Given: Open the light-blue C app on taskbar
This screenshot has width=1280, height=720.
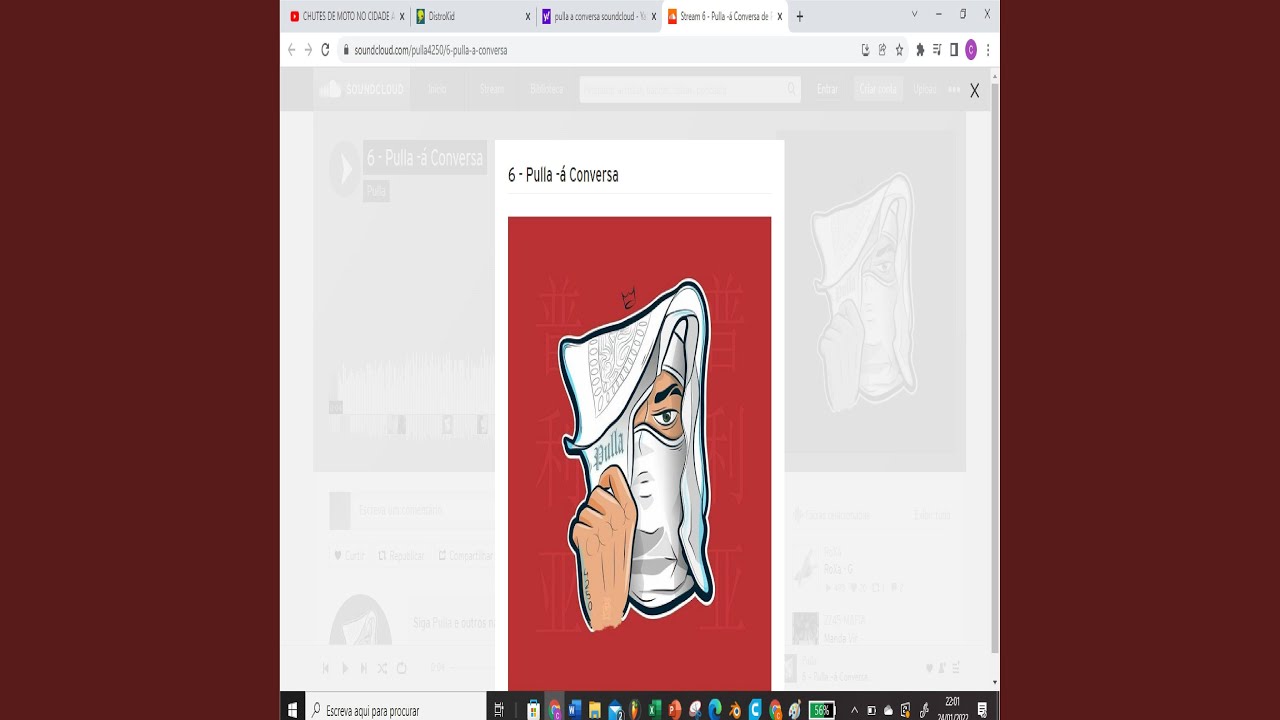Looking at the screenshot, I should [x=755, y=710].
